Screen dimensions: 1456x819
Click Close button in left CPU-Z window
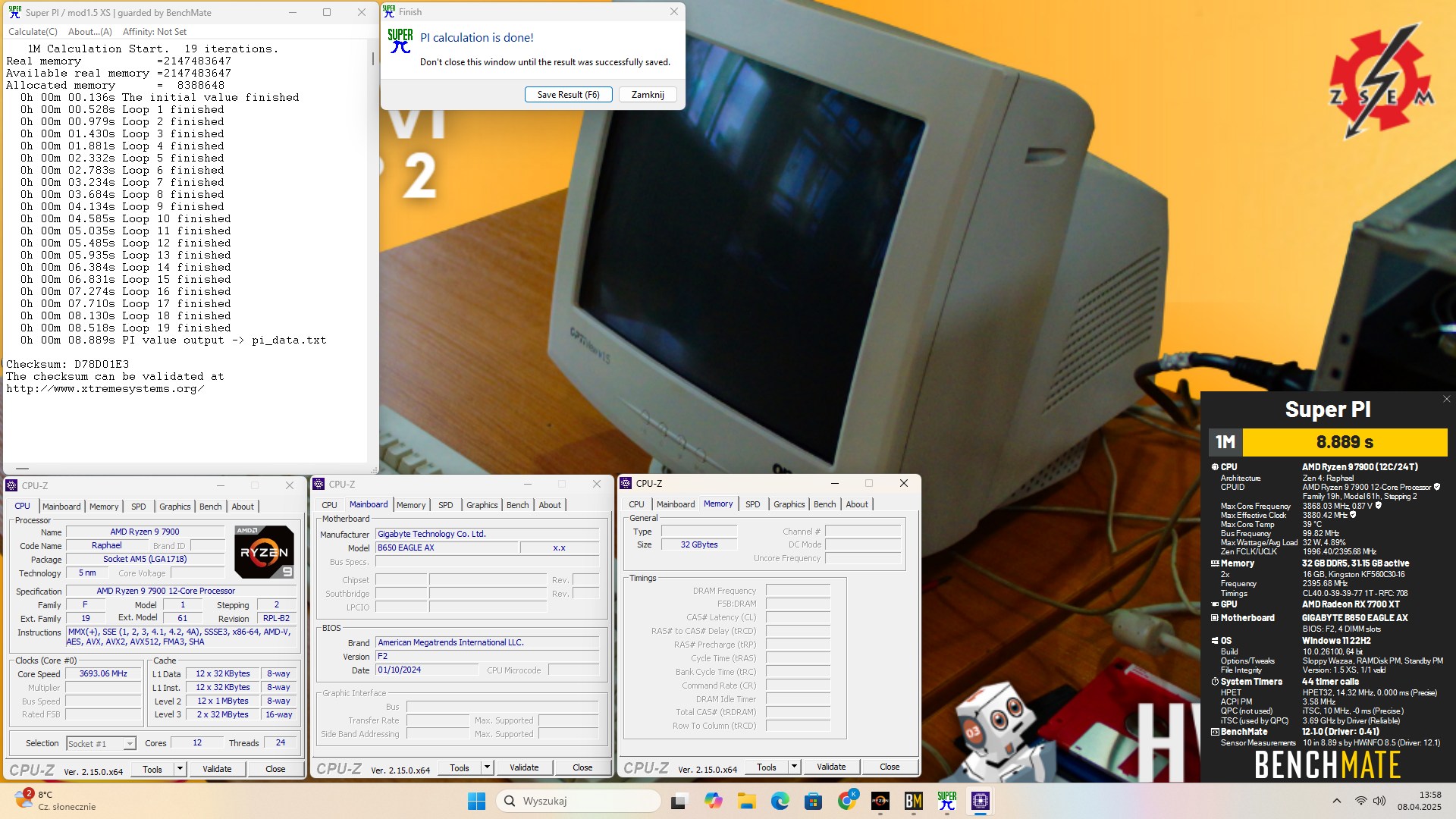click(275, 769)
